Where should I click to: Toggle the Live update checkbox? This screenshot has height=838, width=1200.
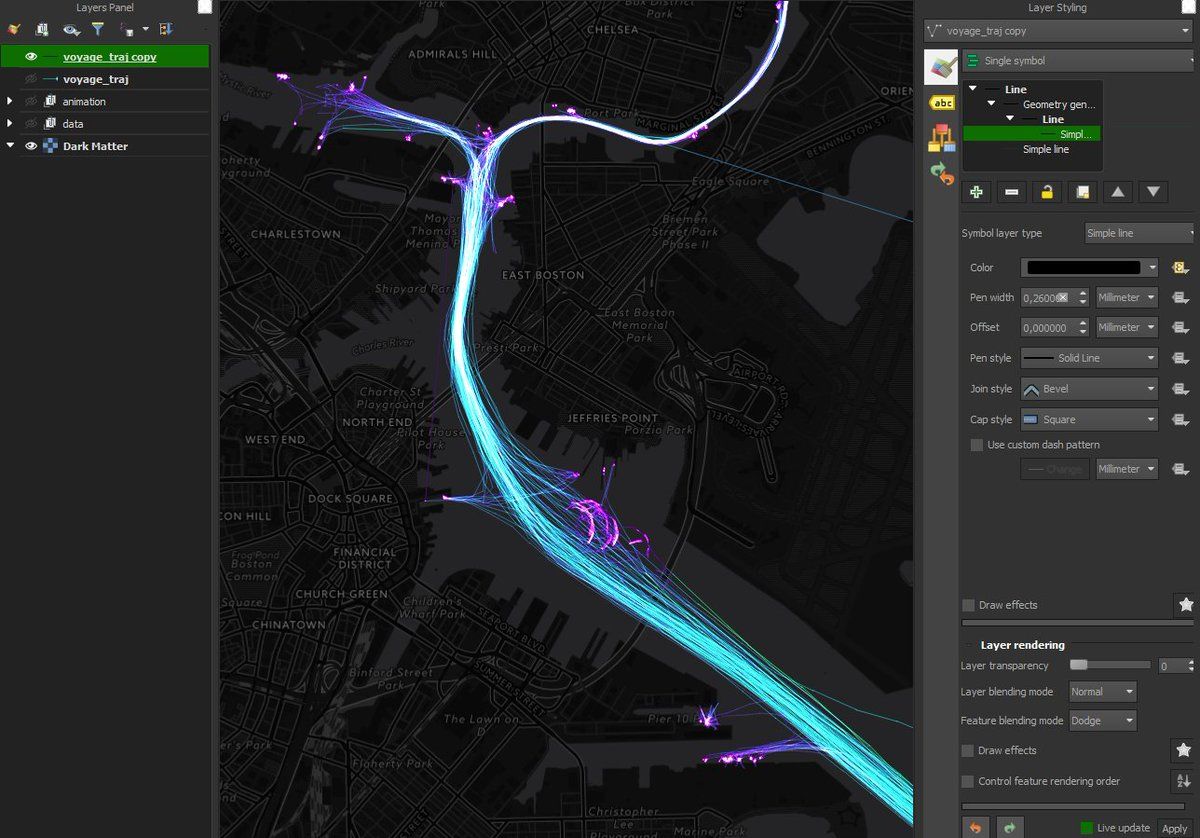[1087, 828]
